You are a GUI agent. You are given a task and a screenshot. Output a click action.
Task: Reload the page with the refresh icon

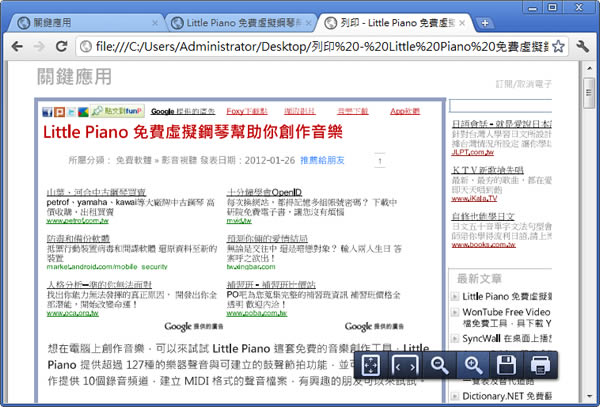click(x=61, y=46)
